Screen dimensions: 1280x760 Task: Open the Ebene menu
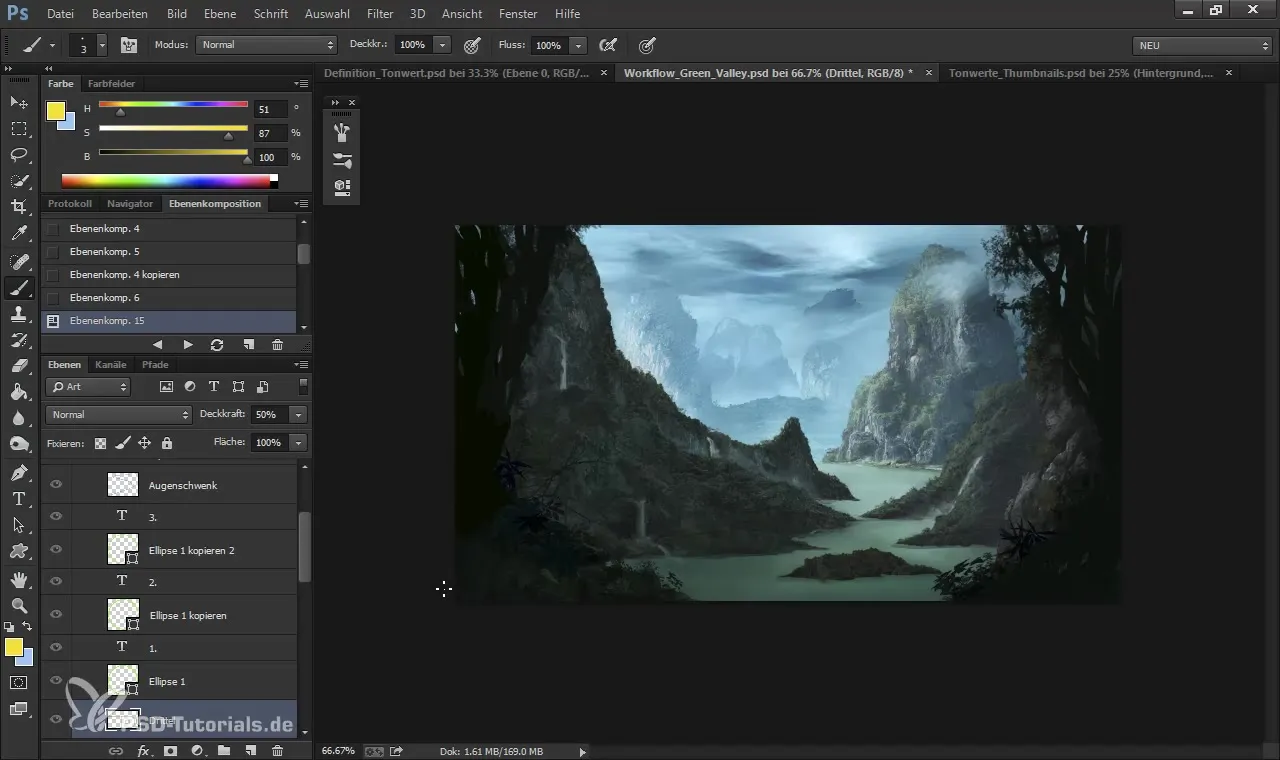(x=220, y=14)
